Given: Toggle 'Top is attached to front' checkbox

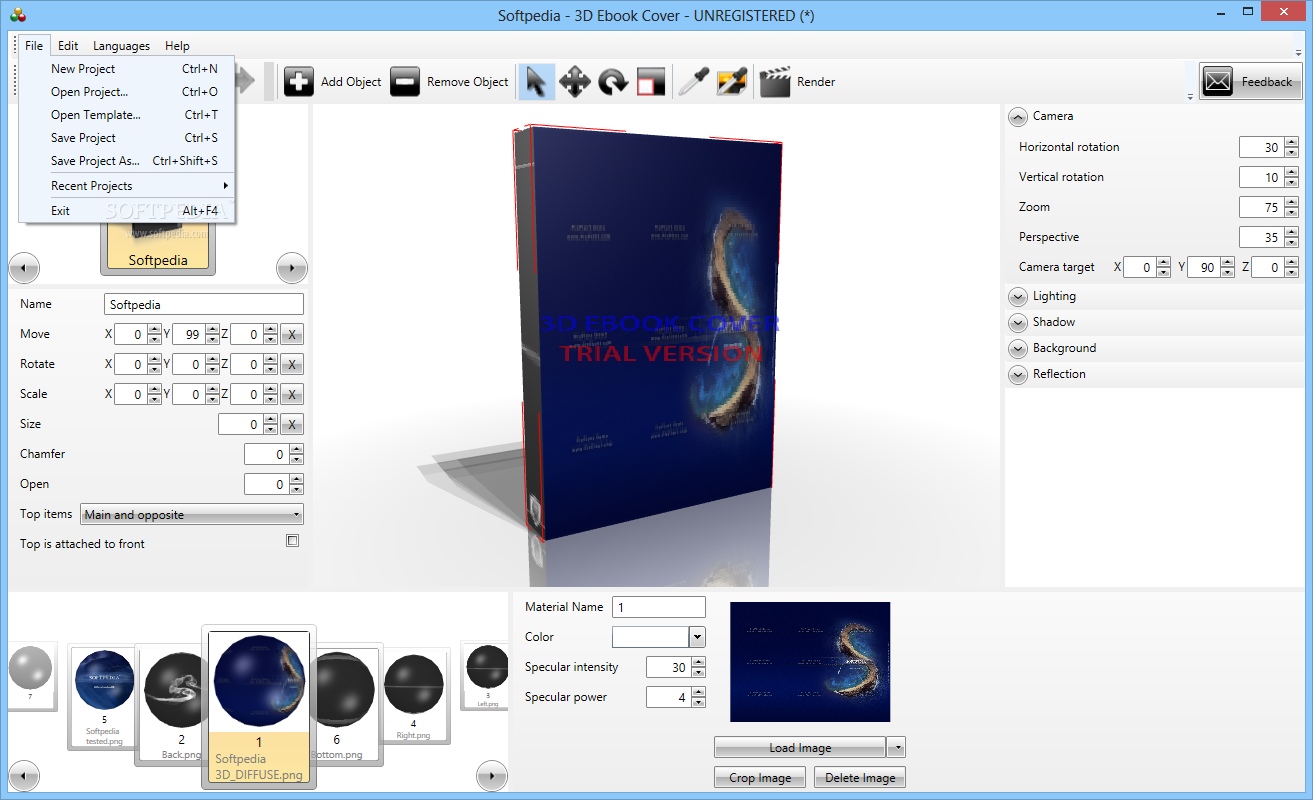Looking at the screenshot, I should click(292, 541).
